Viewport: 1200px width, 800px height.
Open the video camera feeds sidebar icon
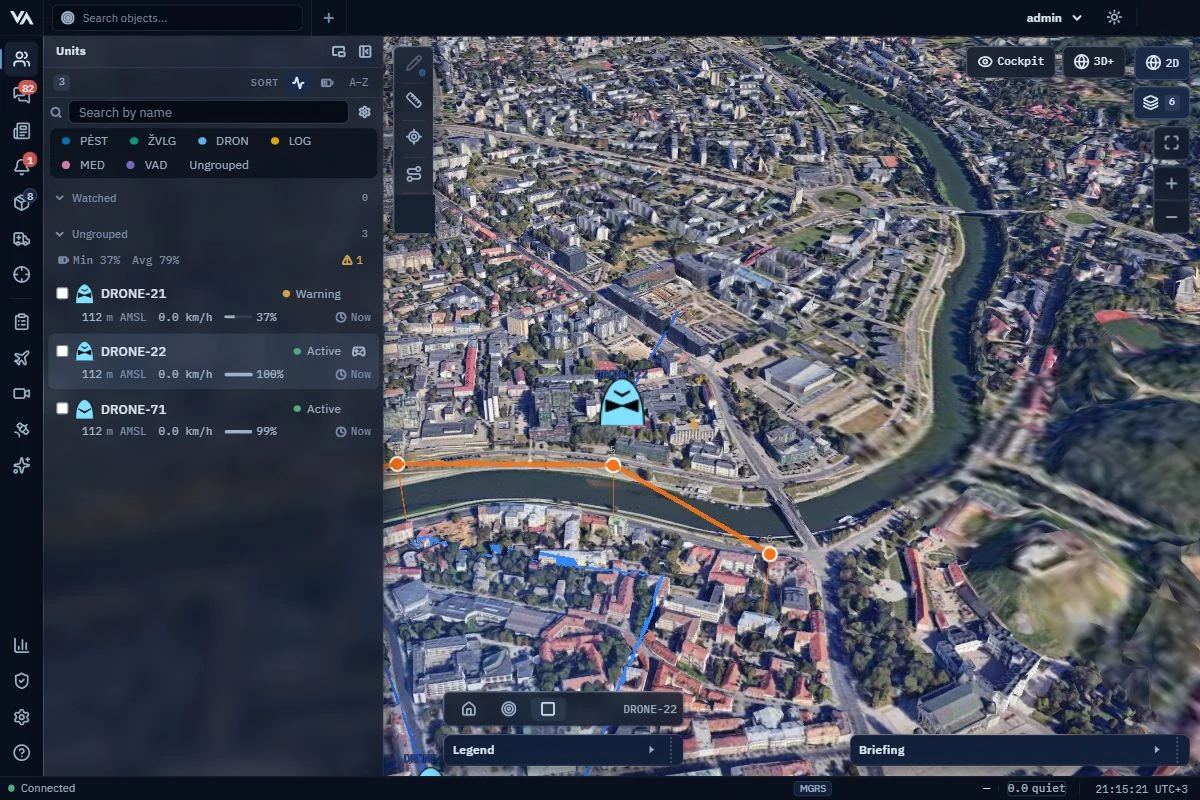22,394
